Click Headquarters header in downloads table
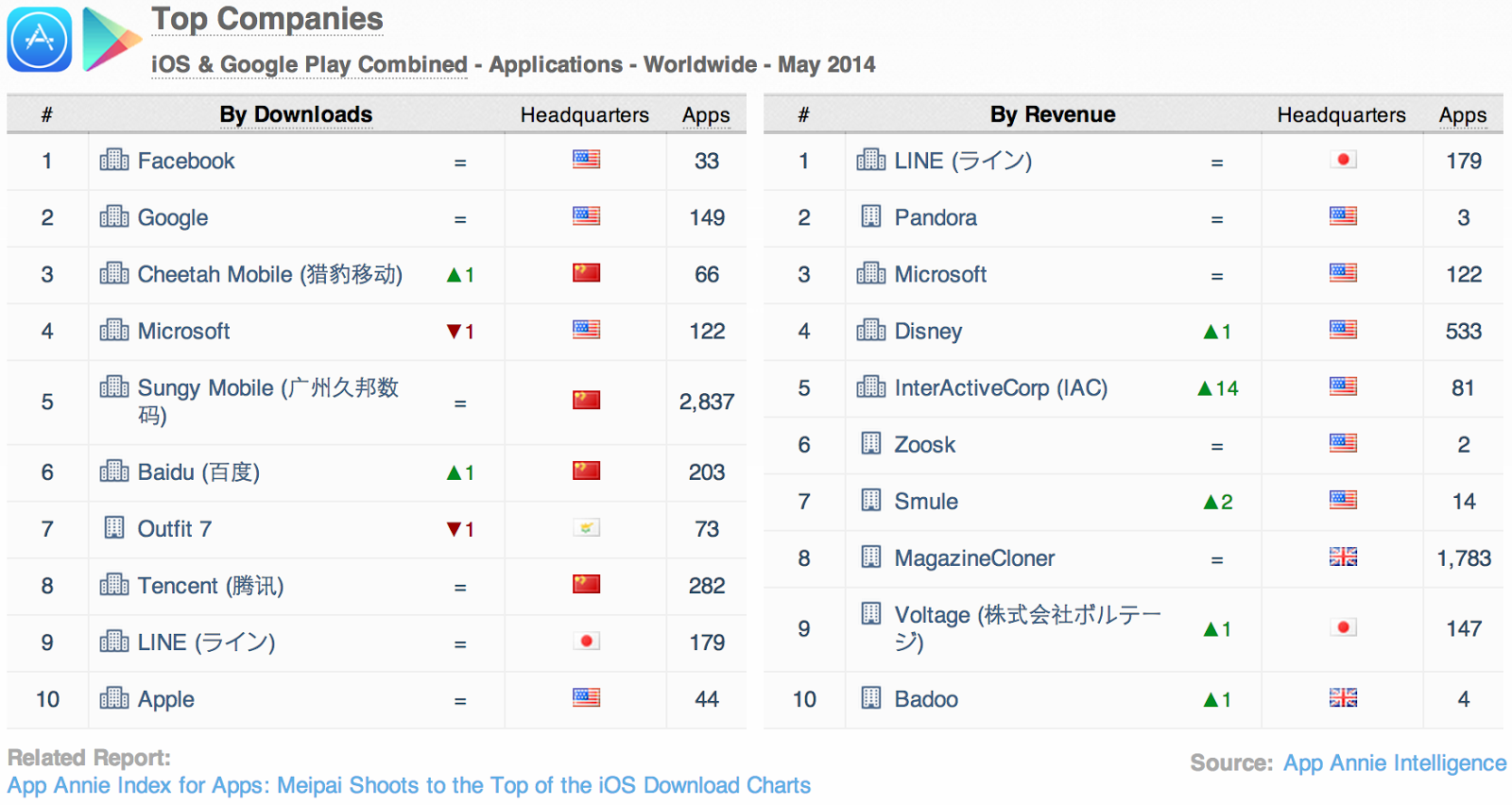1512x805 pixels. 585,115
